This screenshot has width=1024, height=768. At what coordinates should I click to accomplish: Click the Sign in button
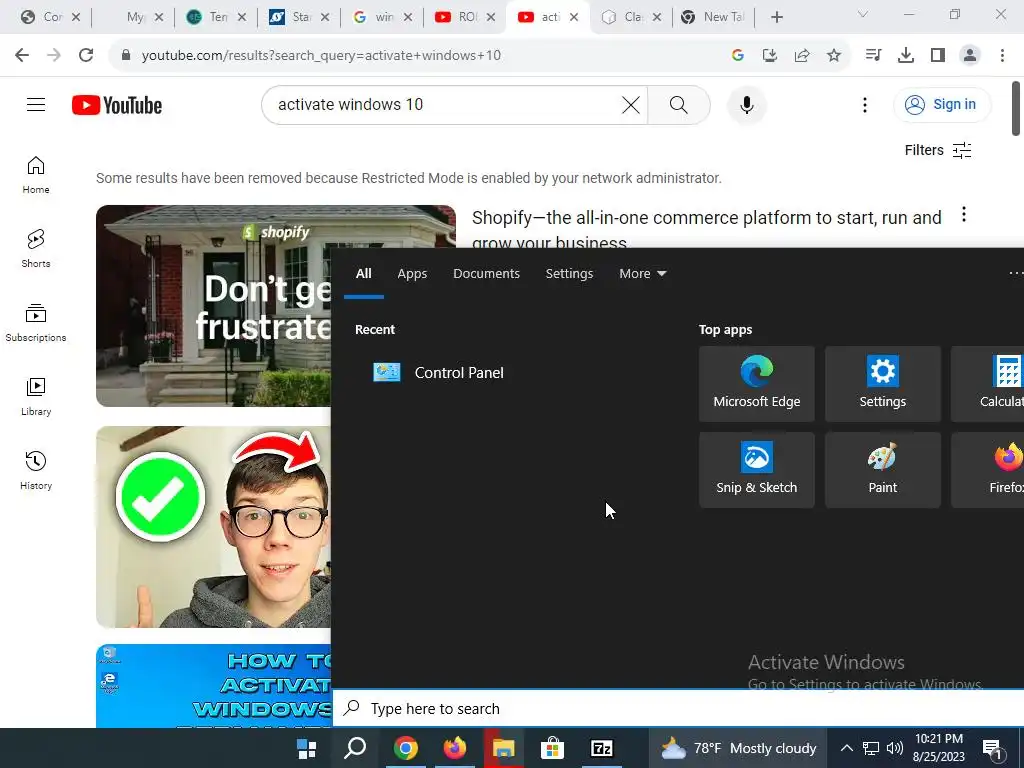(x=942, y=104)
